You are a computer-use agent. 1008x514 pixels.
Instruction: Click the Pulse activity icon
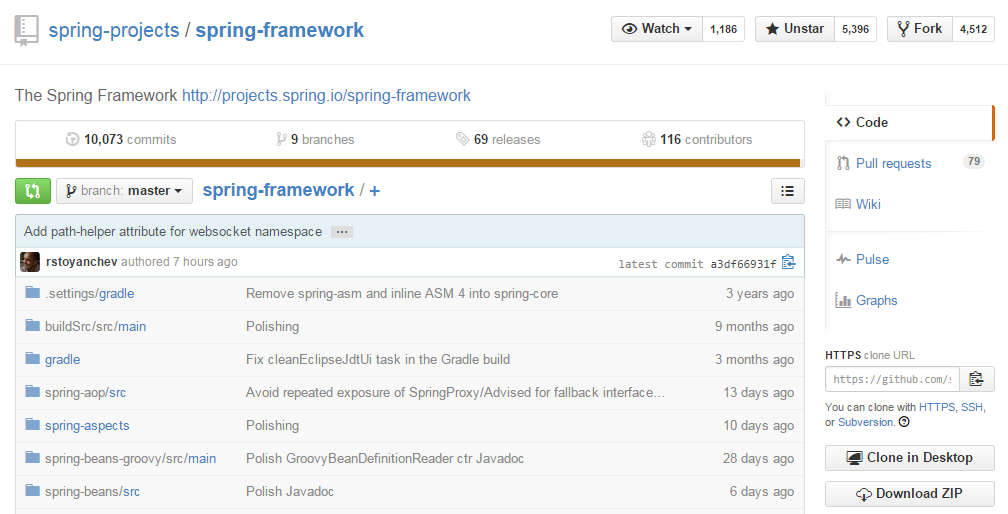point(843,260)
